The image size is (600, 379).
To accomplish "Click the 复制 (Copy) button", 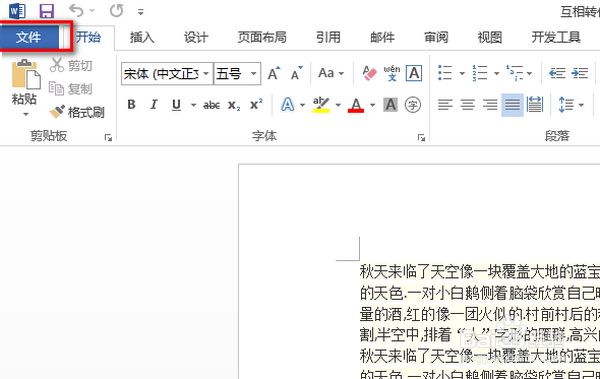I will (70, 89).
